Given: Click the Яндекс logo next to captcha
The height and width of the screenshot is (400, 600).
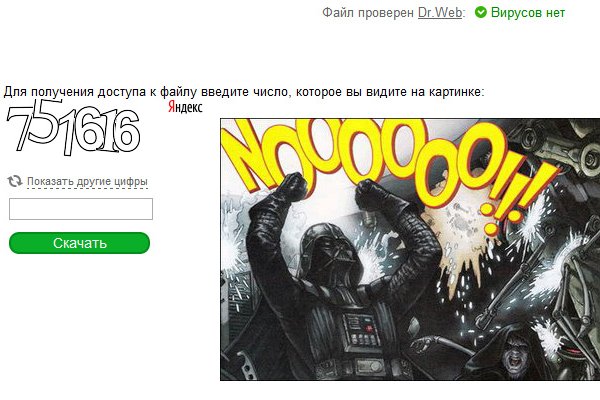Looking at the screenshot, I should pyautogui.click(x=185, y=107).
